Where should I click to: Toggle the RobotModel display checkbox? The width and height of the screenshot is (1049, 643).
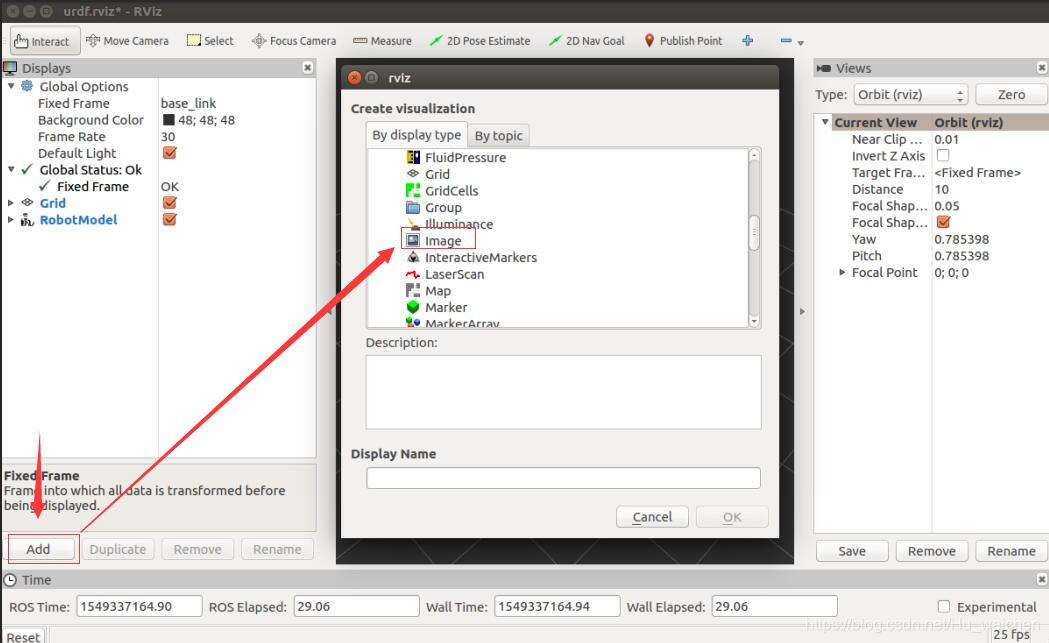[x=170, y=219]
